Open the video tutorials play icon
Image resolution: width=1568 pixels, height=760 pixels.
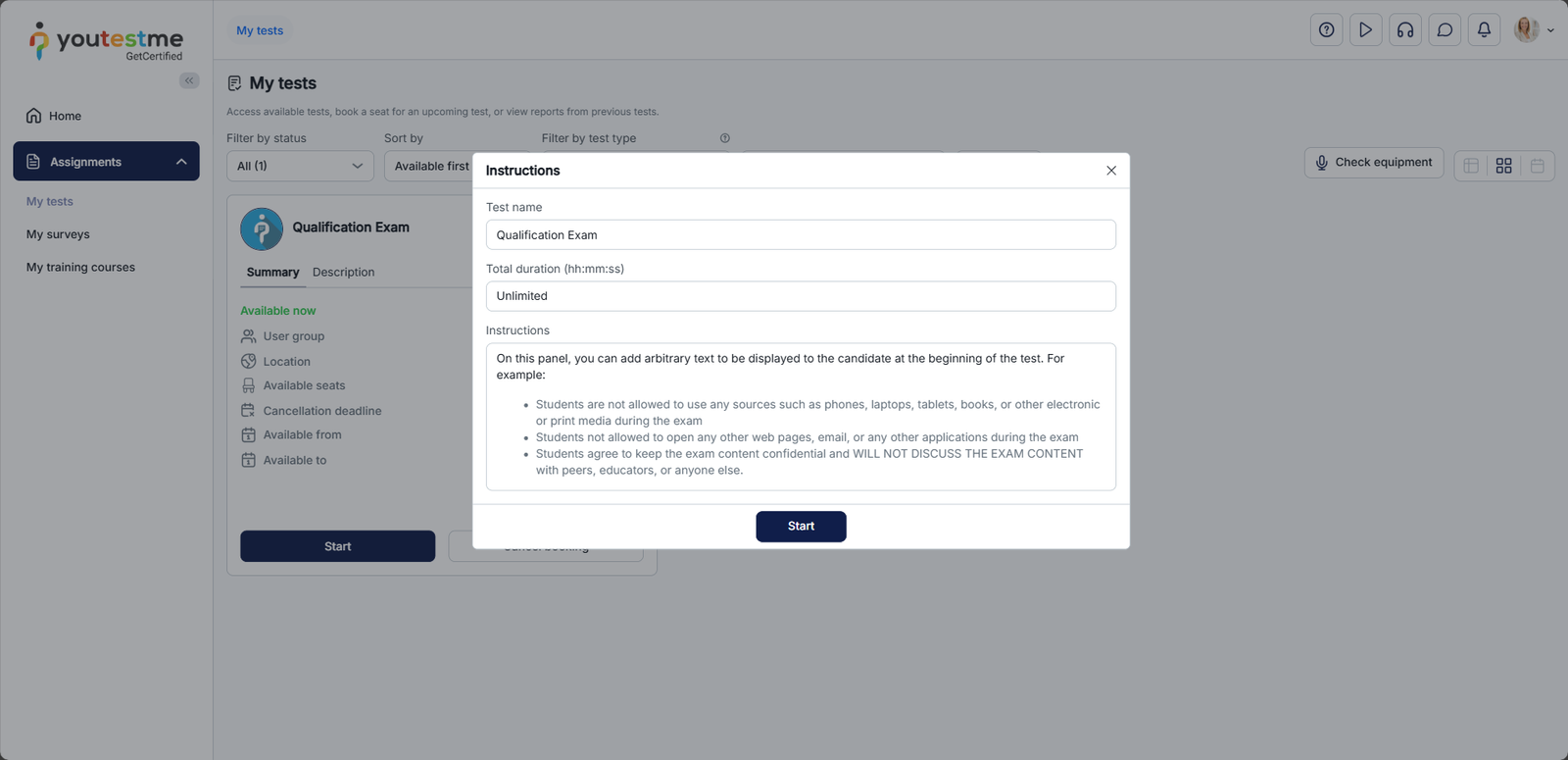pos(1365,30)
